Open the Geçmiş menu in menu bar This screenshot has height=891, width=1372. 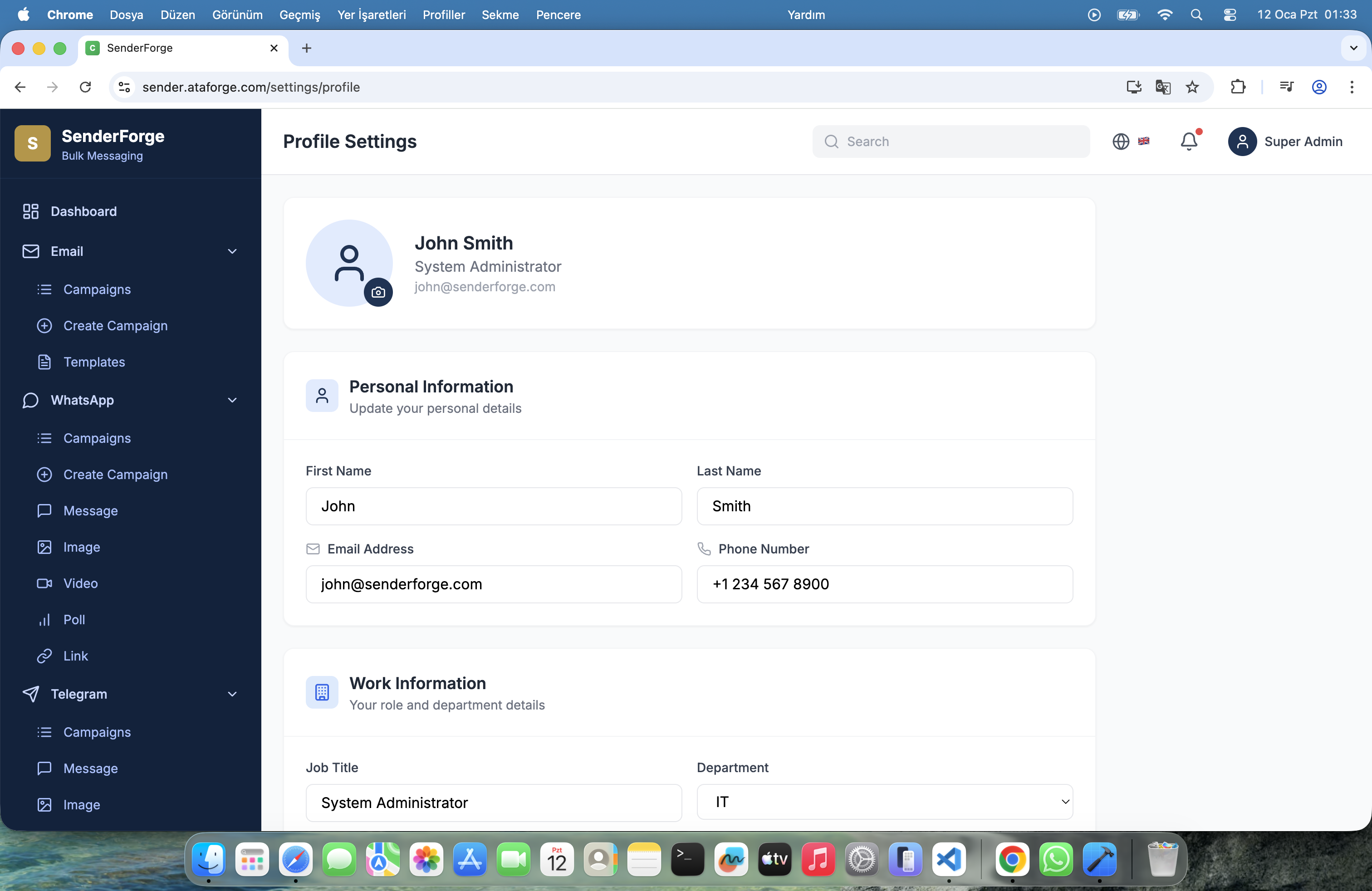coord(300,15)
